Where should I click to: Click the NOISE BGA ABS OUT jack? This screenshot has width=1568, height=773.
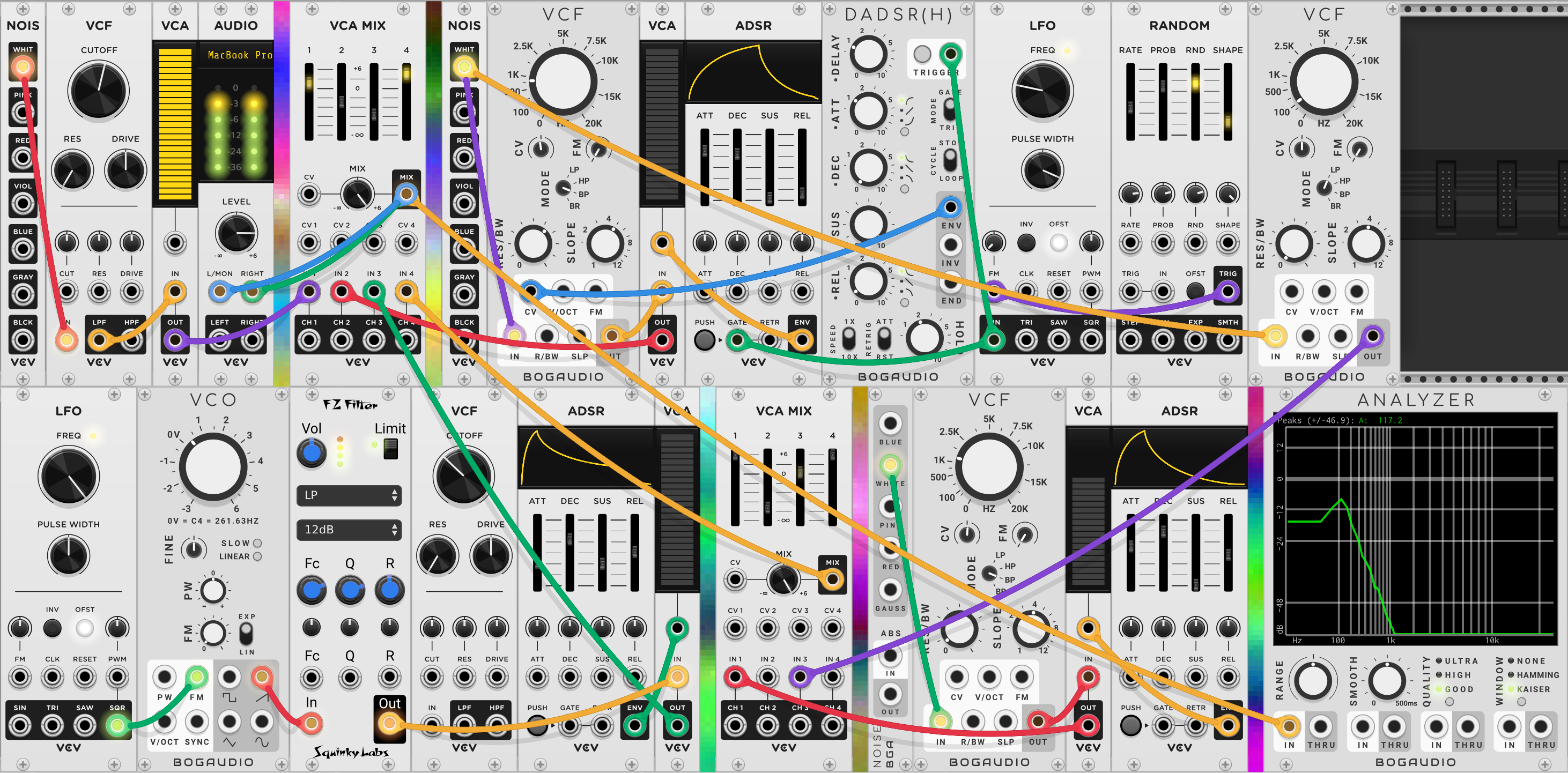[x=890, y=694]
